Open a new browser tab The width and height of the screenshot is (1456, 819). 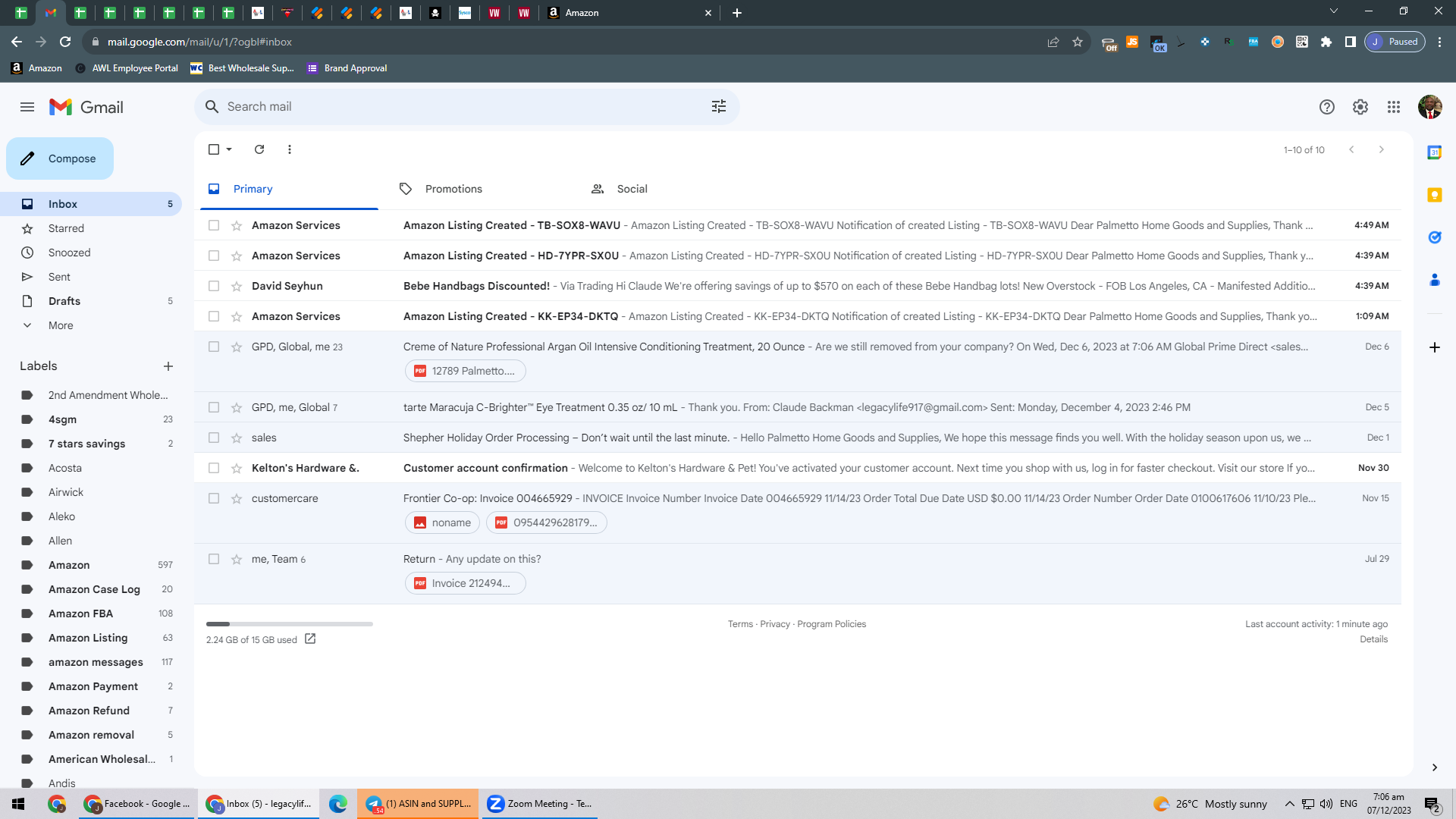click(737, 13)
